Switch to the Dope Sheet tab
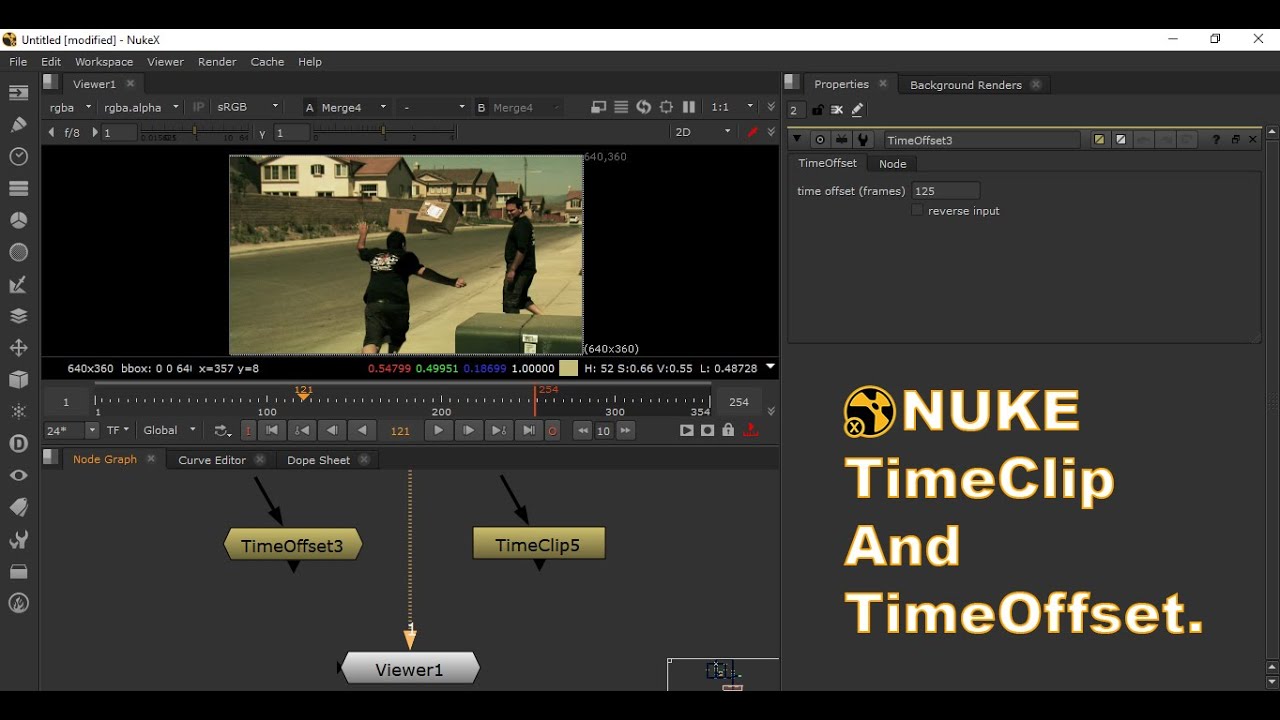 click(318, 460)
